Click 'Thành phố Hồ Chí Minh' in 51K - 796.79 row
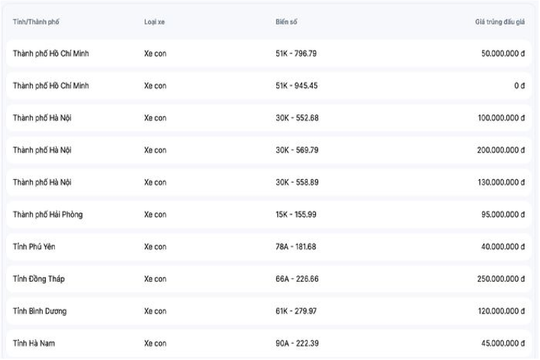 (x=51, y=53)
